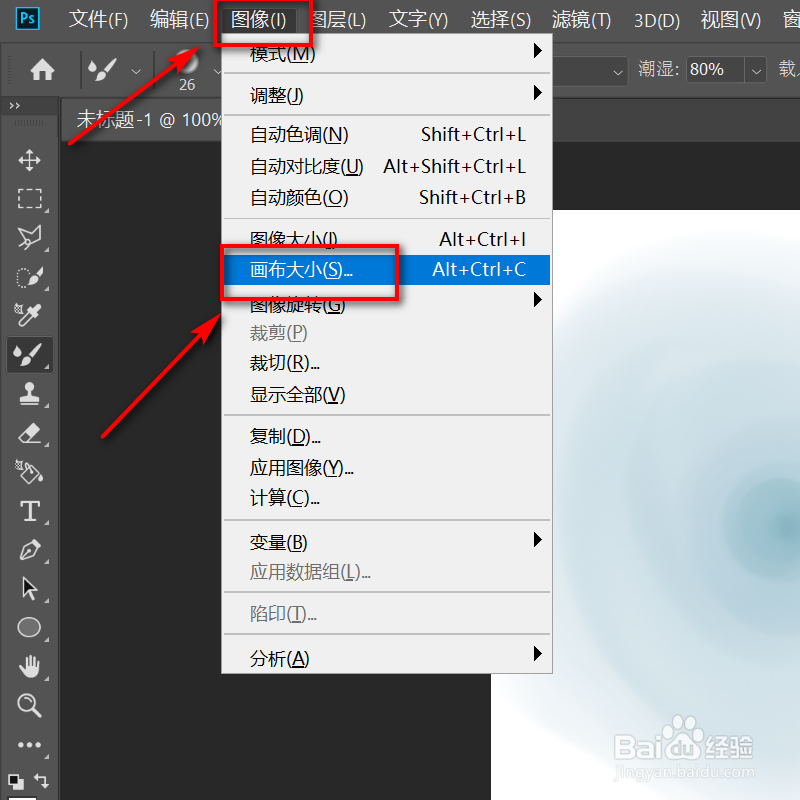This screenshot has width=800, height=800.
Task: Expand the 分析(A) submenu
Action: (388, 657)
